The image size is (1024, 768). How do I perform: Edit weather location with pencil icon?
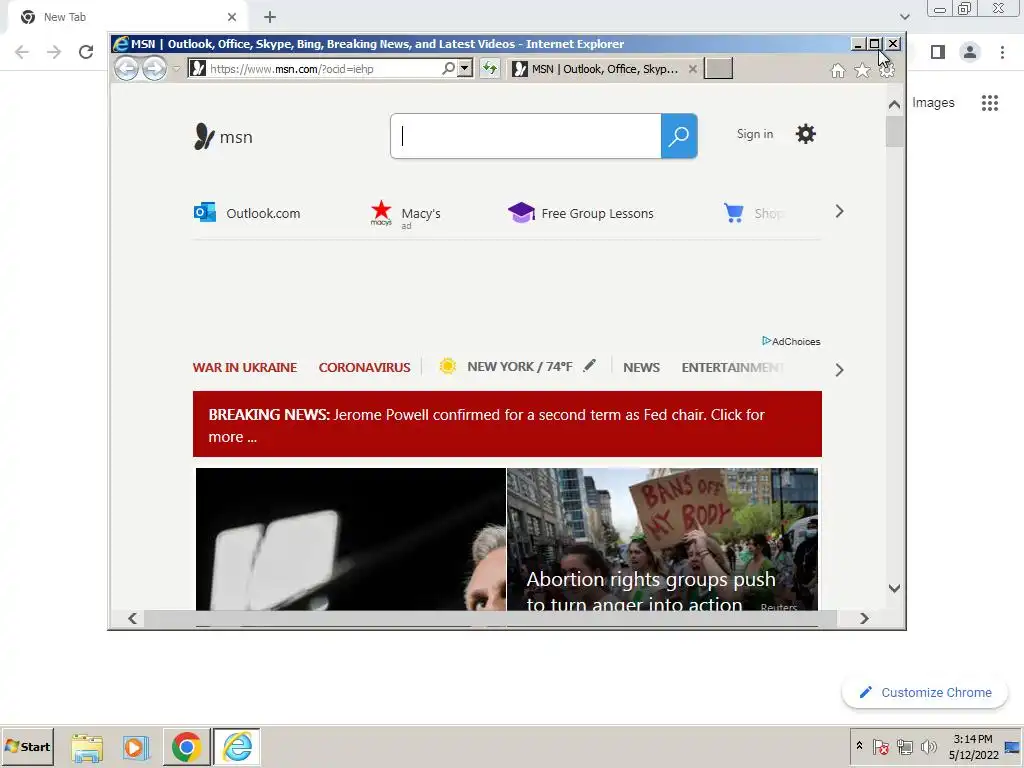point(589,365)
